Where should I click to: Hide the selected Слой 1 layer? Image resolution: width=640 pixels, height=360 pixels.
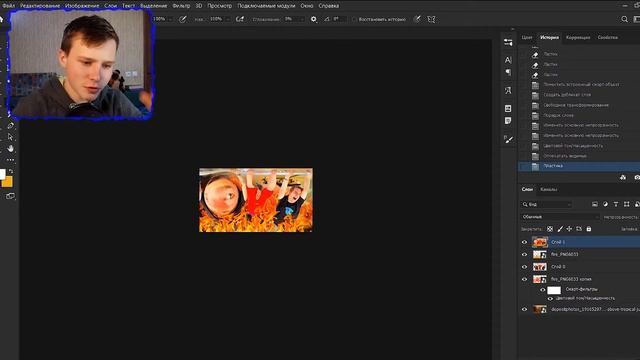524,242
